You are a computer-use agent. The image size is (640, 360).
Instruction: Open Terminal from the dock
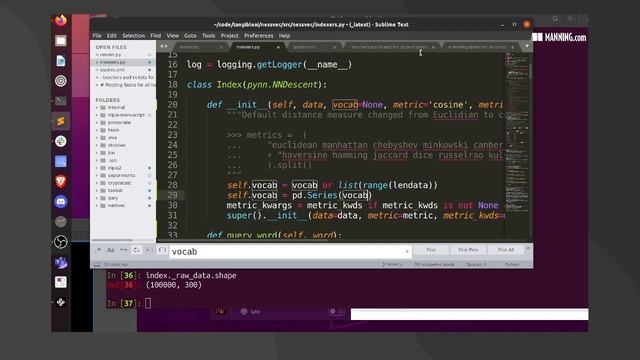coord(61,101)
